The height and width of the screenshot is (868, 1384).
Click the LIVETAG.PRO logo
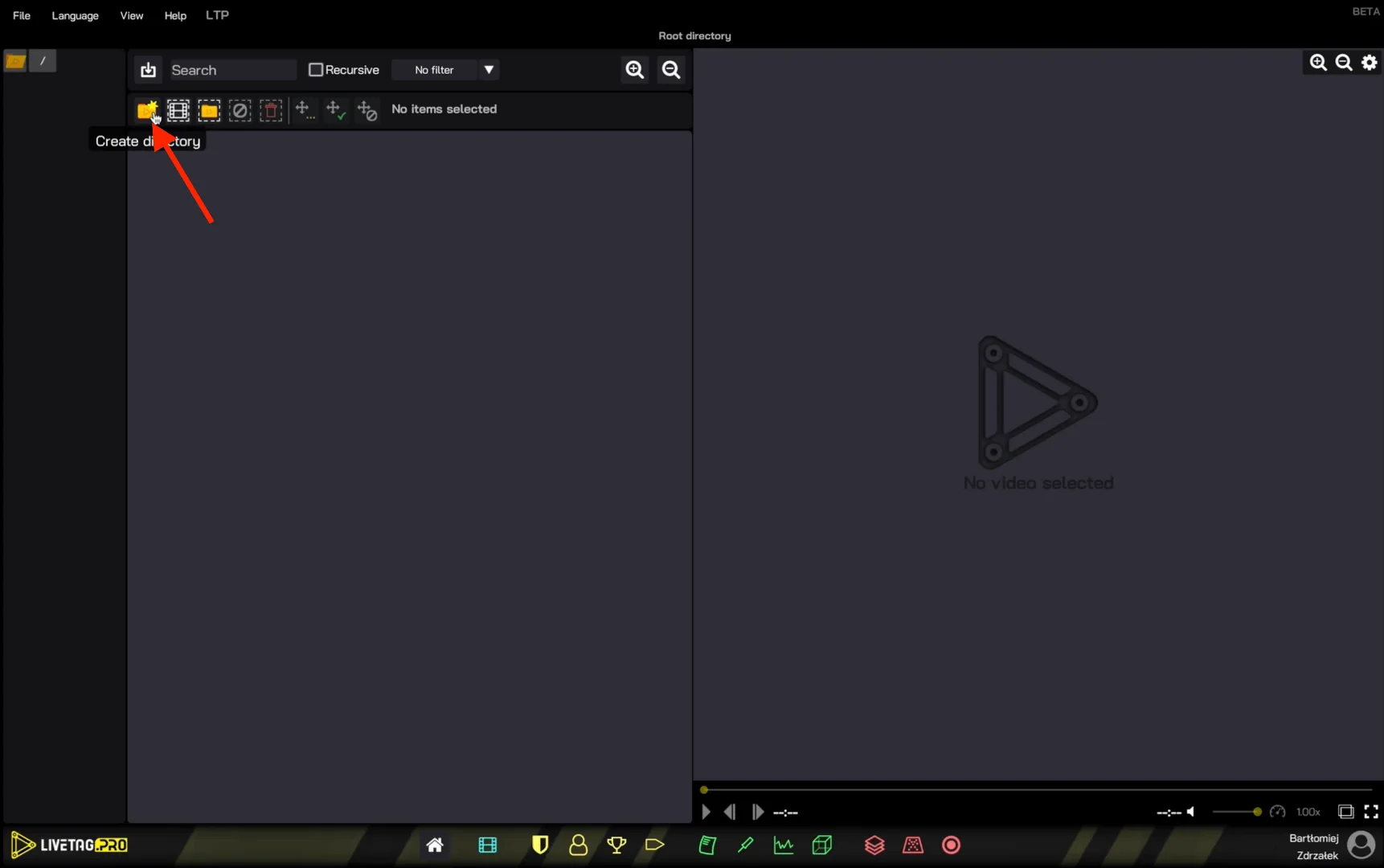pos(68,845)
